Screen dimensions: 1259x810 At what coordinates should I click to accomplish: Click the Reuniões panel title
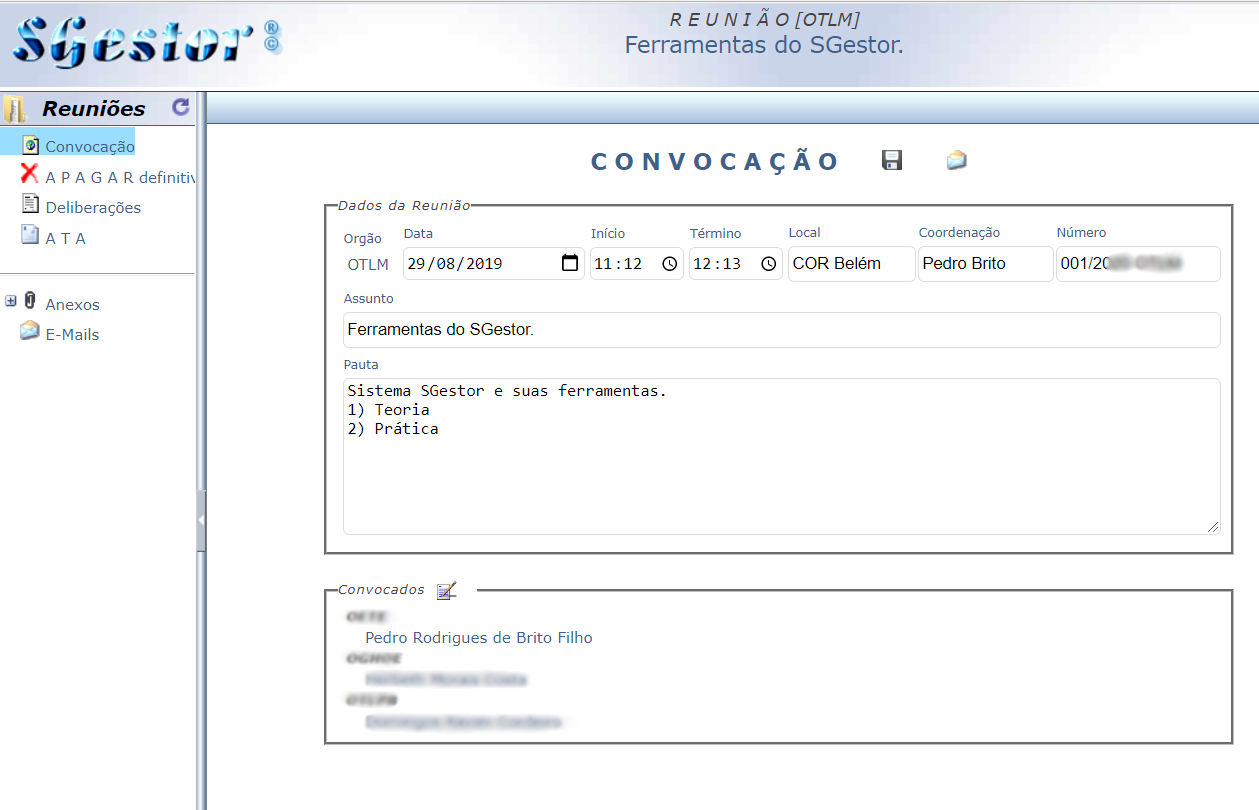point(94,108)
